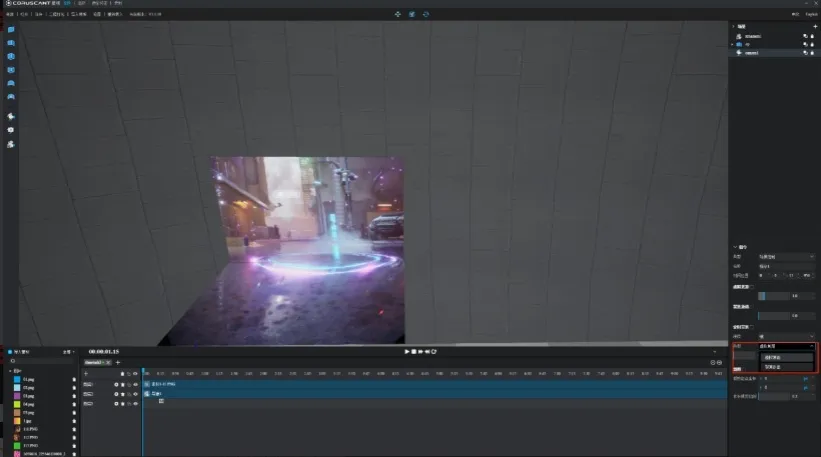Open the asset type filter dropdown
This screenshot has width=821, height=457.
69,352
